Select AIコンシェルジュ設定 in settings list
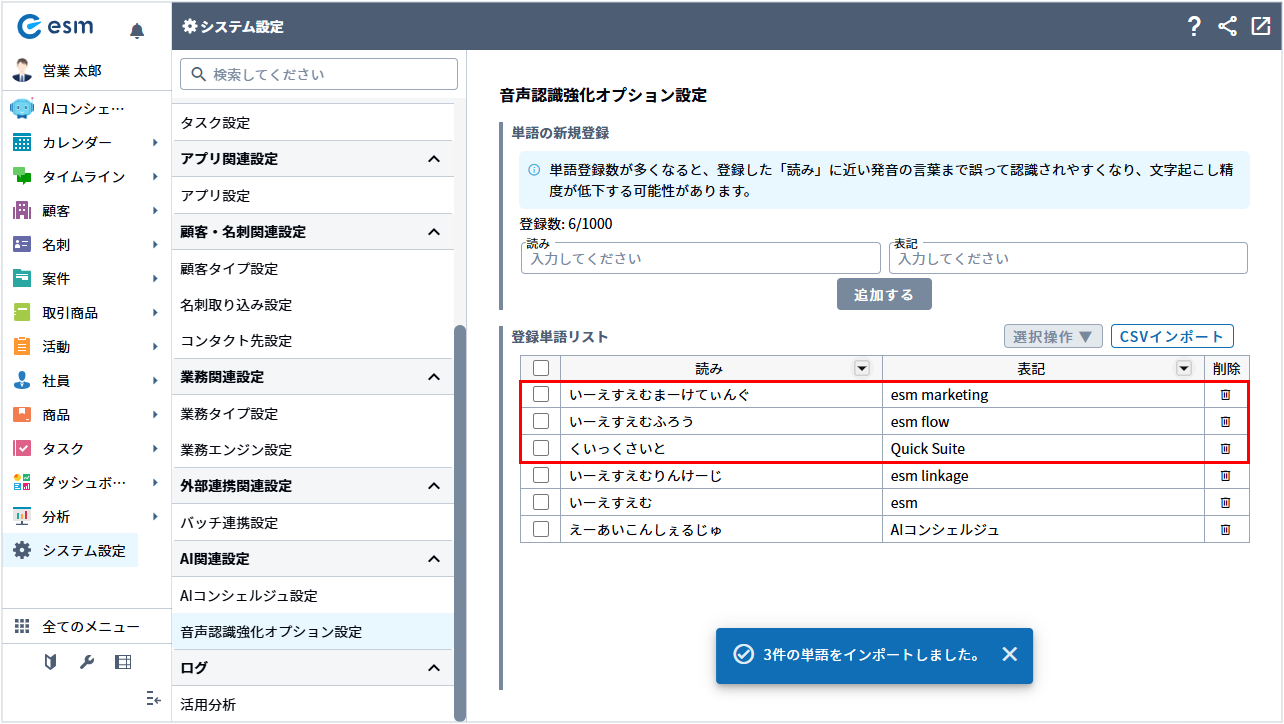The image size is (1284, 724). (x=249, y=596)
